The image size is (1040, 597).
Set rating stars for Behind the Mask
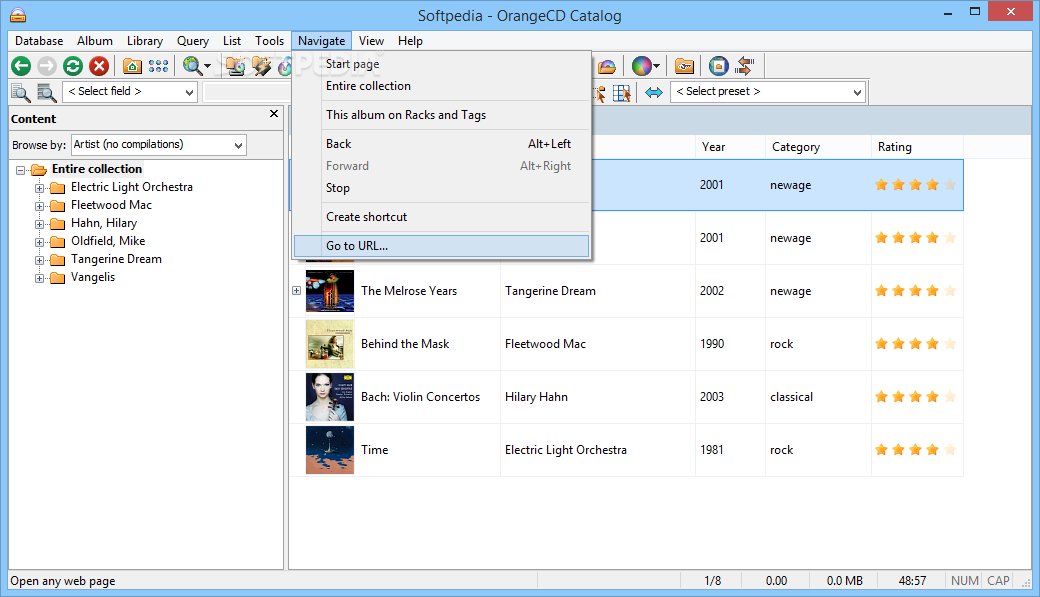(x=915, y=344)
